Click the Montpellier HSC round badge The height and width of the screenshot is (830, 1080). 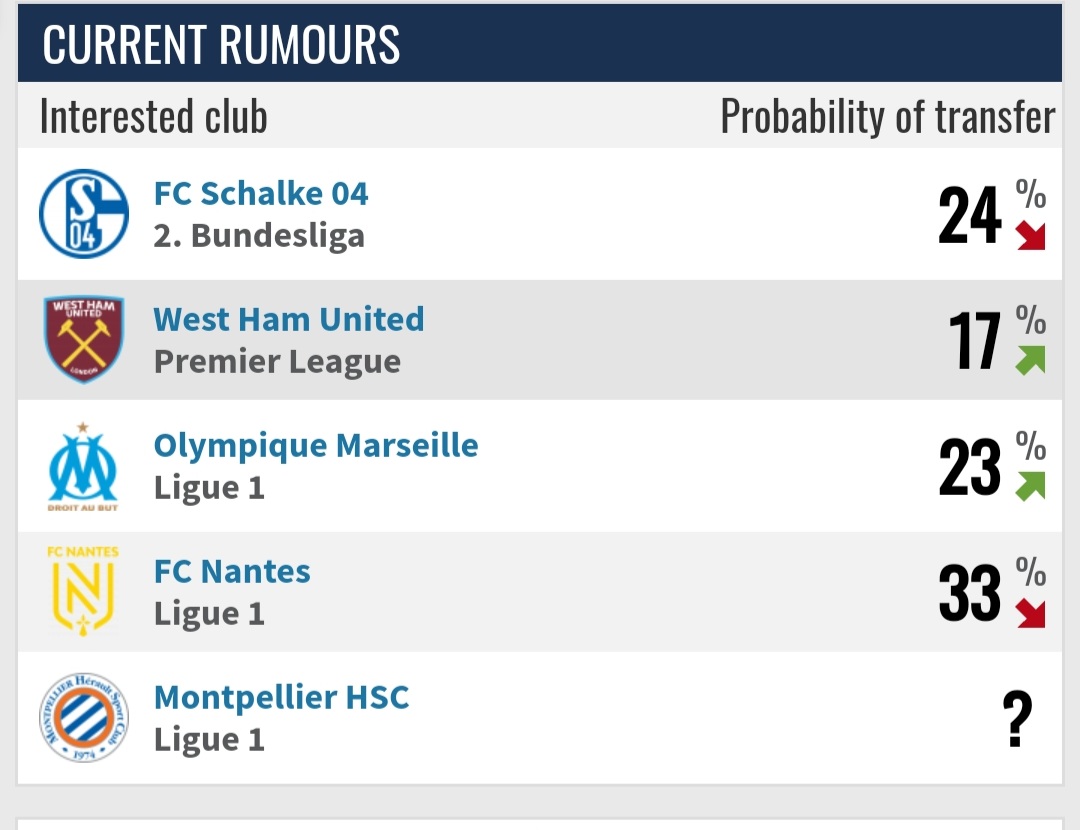coord(83,717)
